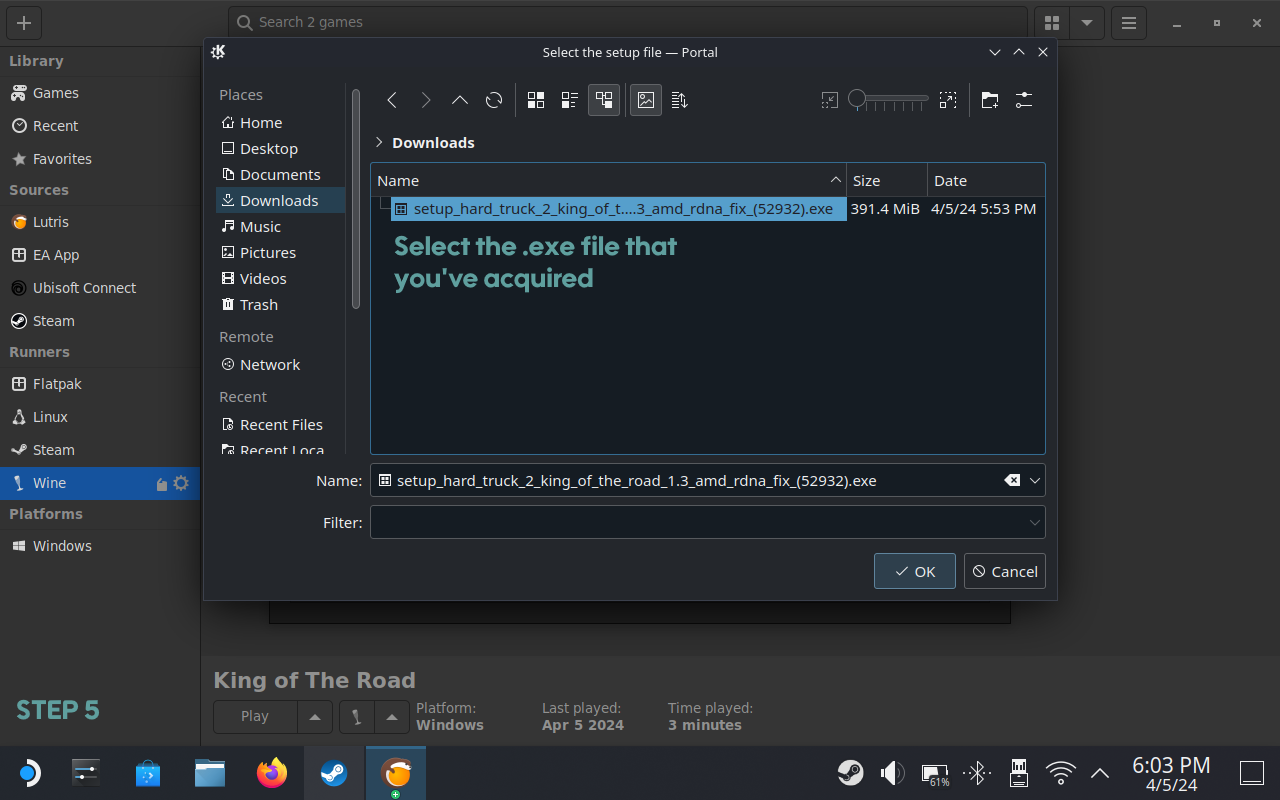Open the sorting options icon
This screenshot has height=800, width=1280.
click(x=680, y=100)
